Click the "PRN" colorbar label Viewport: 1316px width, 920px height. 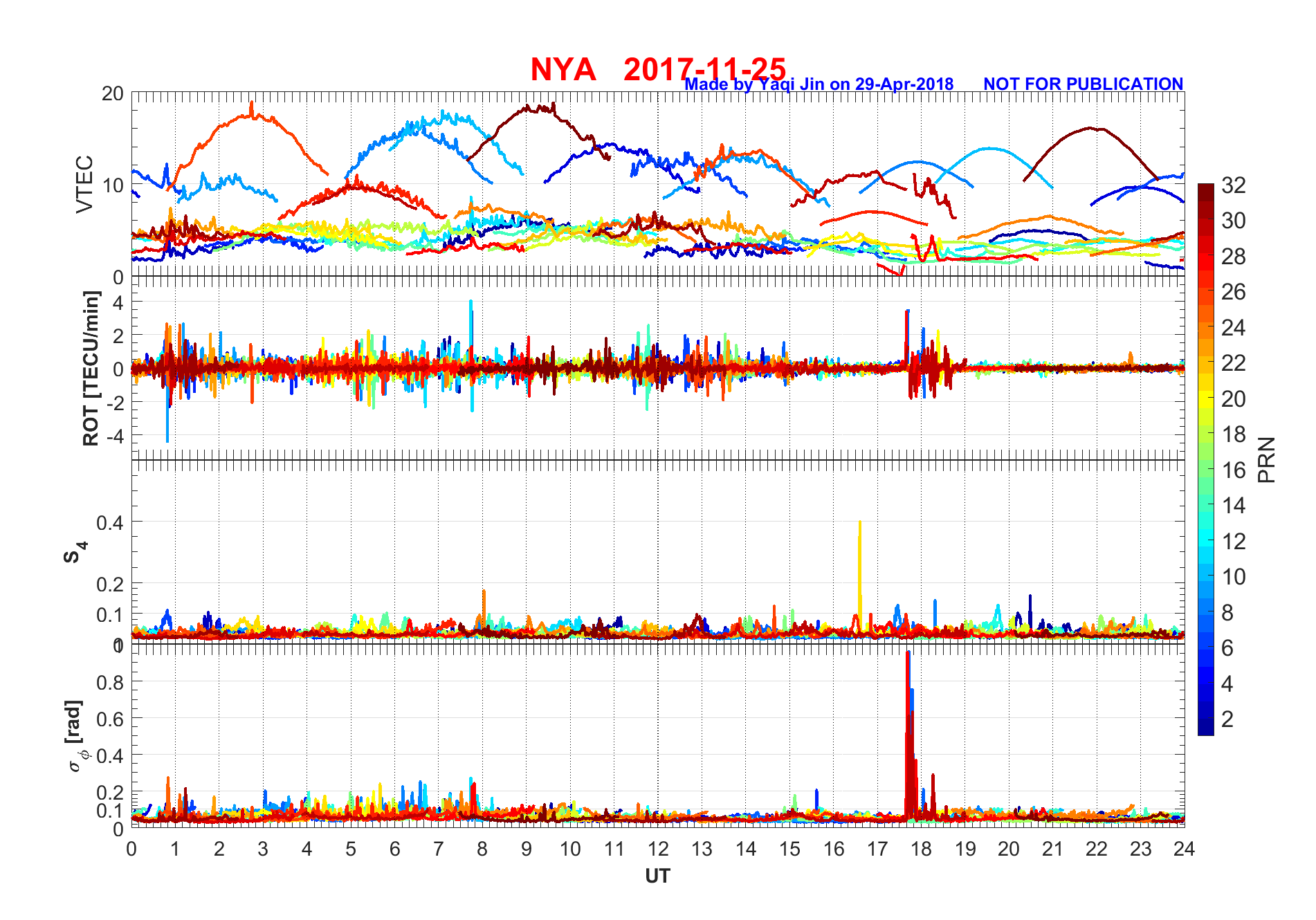pyautogui.click(x=1266, y=459)
